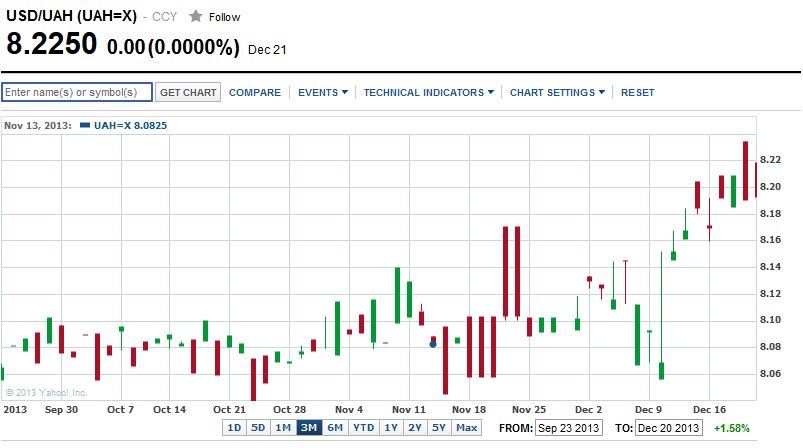Click the UAH=X legend color swatch
Viewport: 803px width, 448px height.
(x=85, y=125)
